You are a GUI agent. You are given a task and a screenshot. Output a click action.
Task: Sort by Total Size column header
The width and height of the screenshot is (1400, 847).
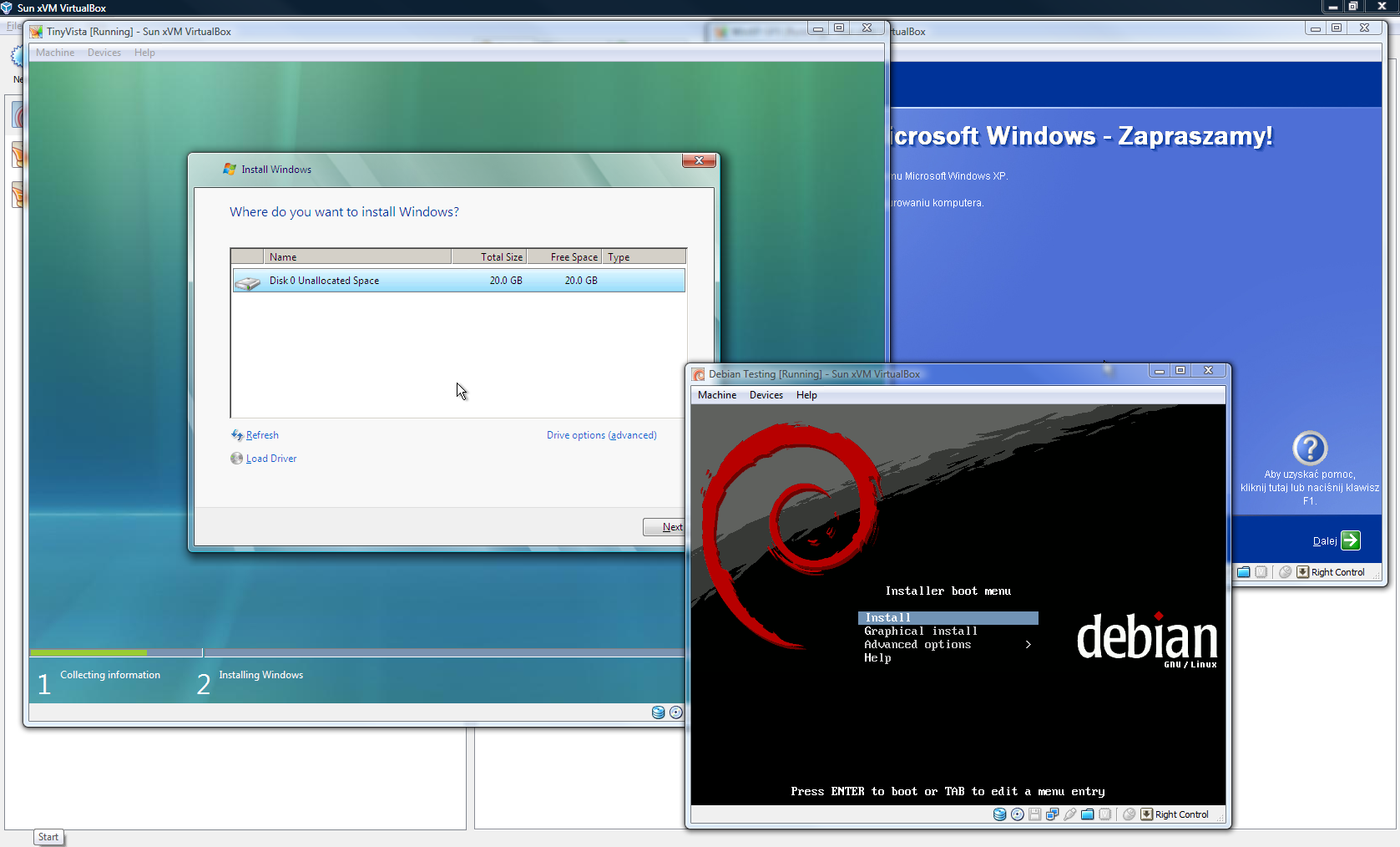489,256
